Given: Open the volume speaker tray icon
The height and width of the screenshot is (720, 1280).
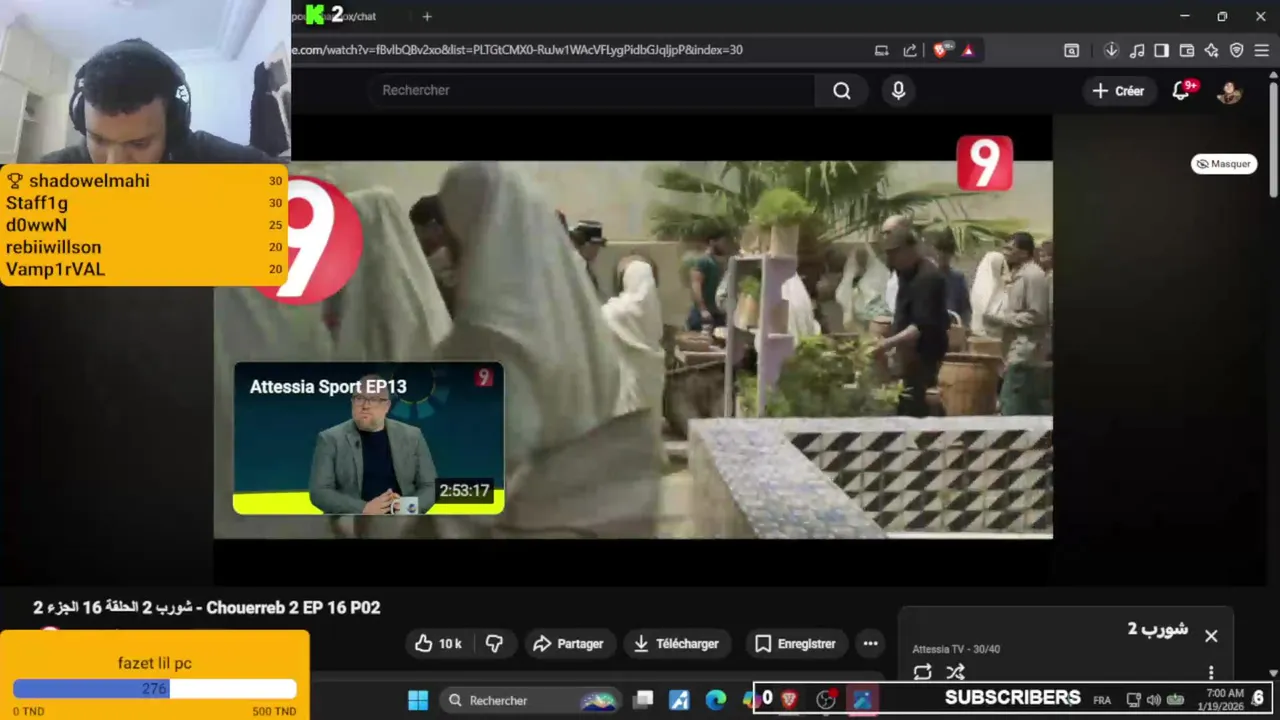Looking at the screenshot, I should tap(1154, 700).
